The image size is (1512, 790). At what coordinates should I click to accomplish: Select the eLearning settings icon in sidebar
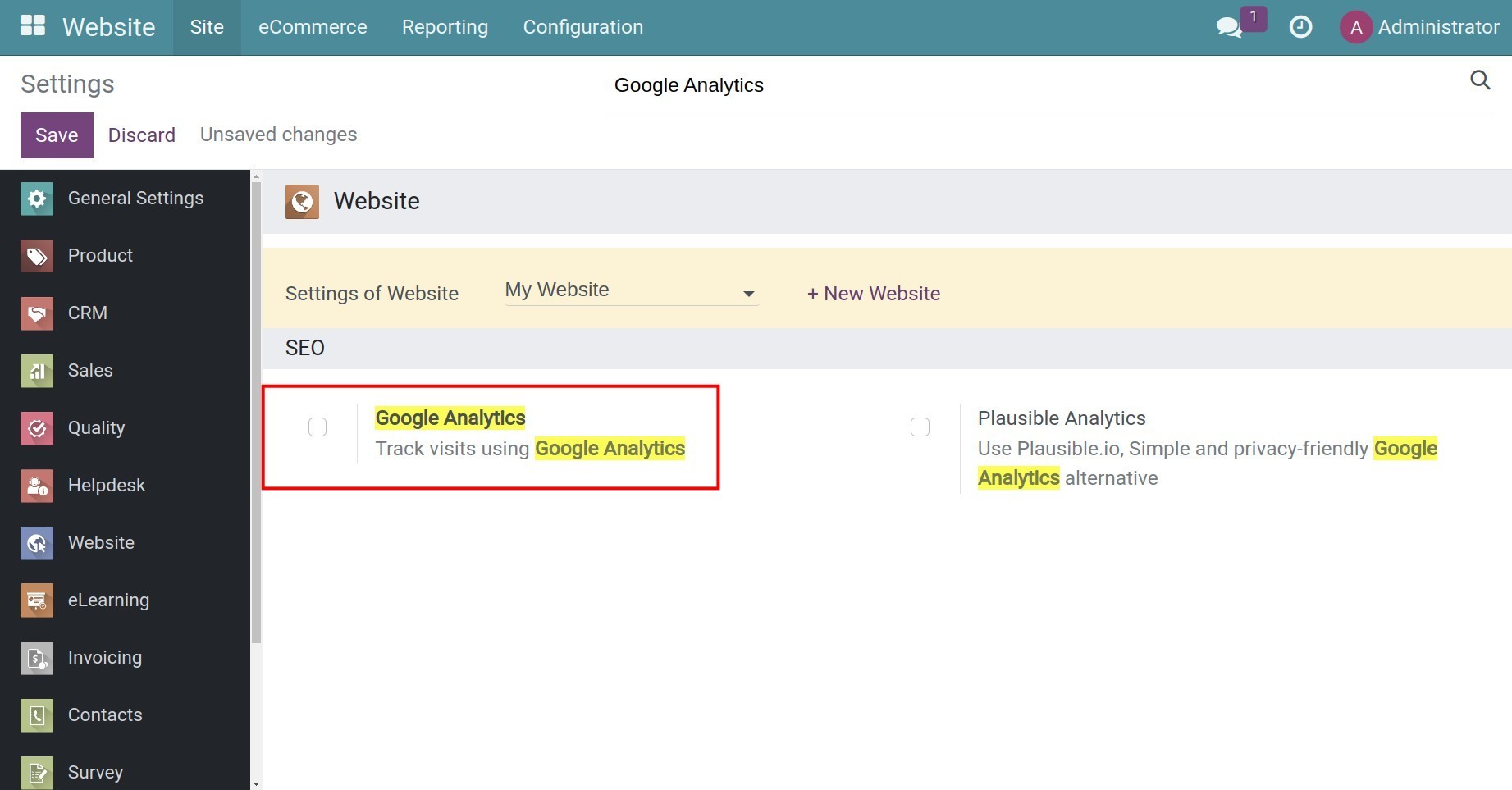(x=36, y=600)
